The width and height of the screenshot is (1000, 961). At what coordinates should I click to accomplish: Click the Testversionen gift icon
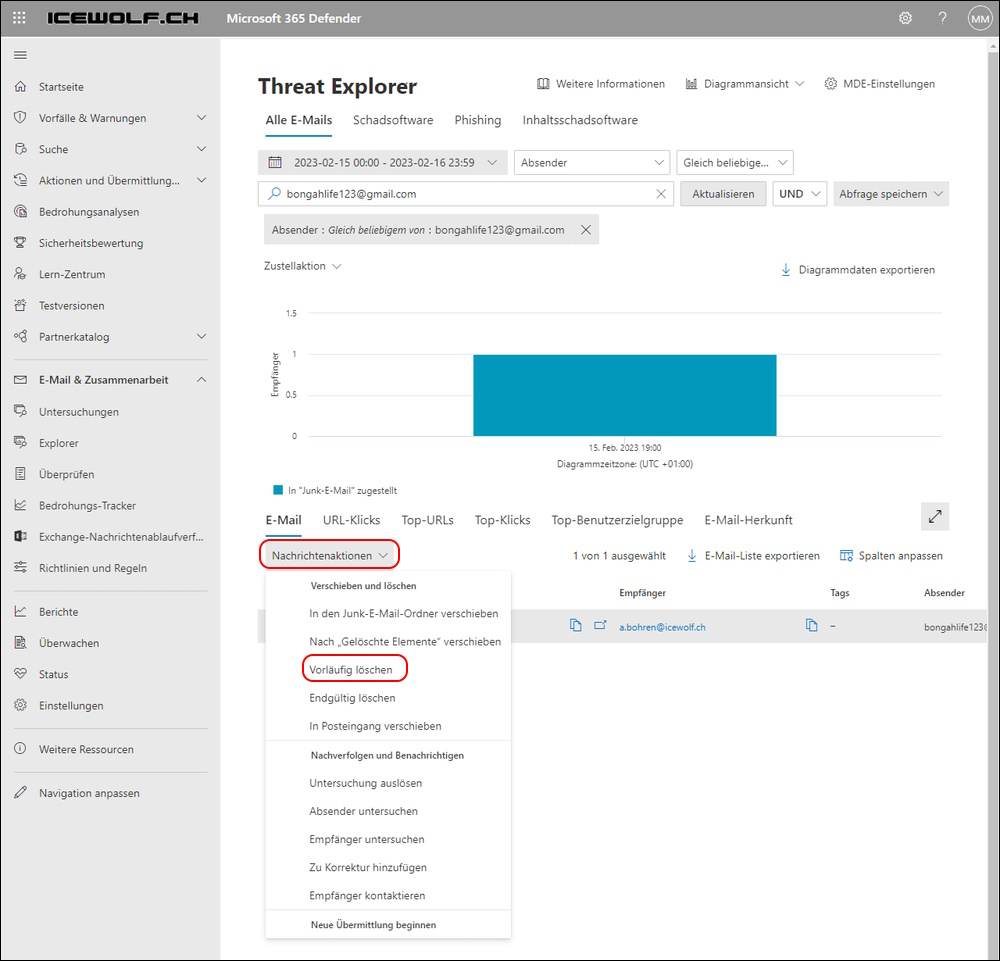point(20,305)
